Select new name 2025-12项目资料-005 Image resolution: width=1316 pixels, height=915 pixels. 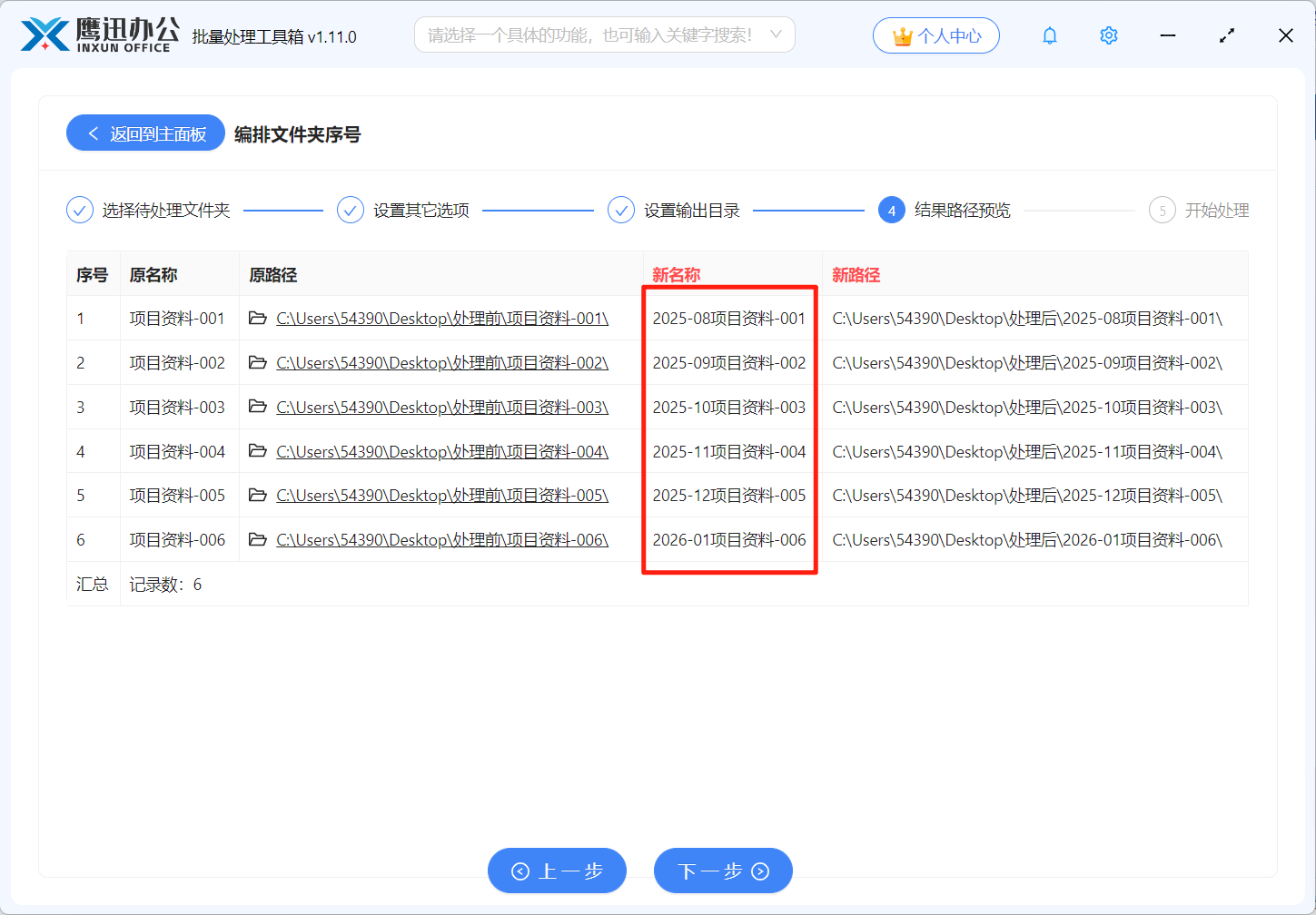click(729, 496)
